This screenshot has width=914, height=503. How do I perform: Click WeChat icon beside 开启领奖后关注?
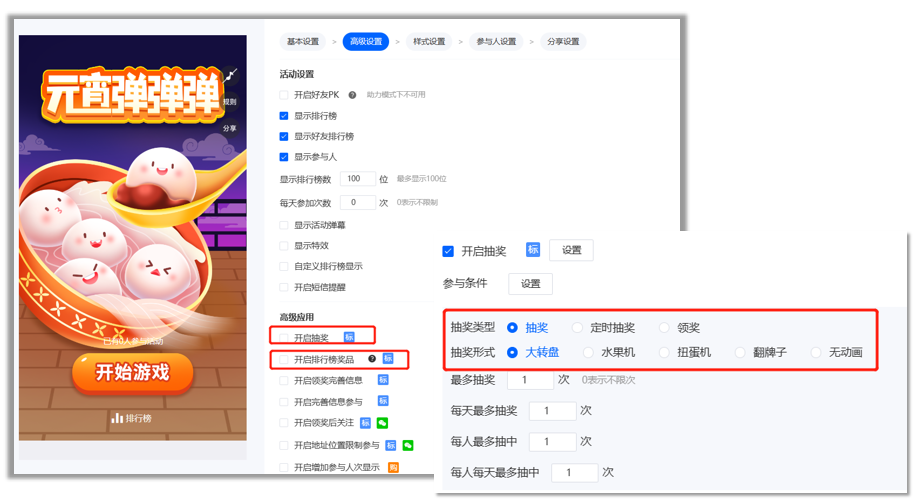click(x=382, y=423)
